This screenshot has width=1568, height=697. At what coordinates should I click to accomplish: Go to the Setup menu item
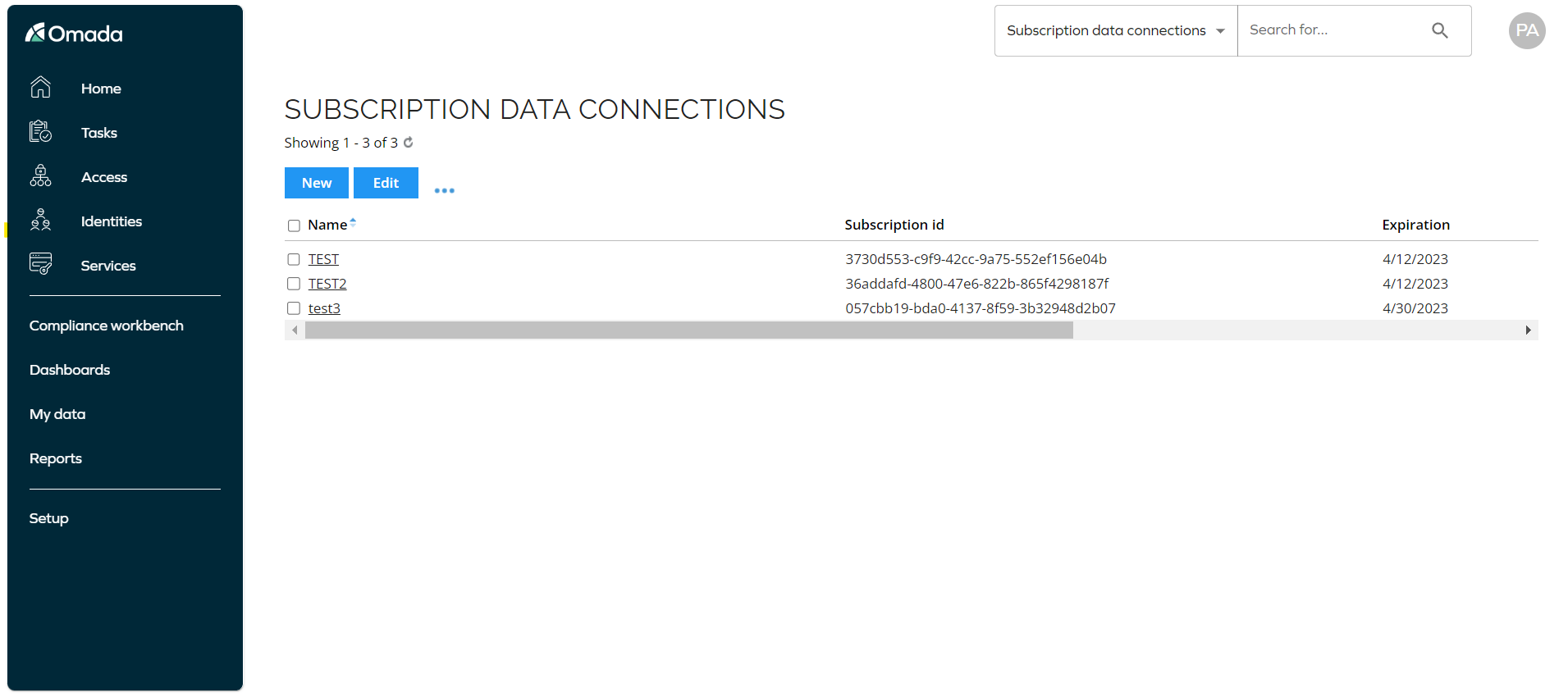tap(49, 518)
